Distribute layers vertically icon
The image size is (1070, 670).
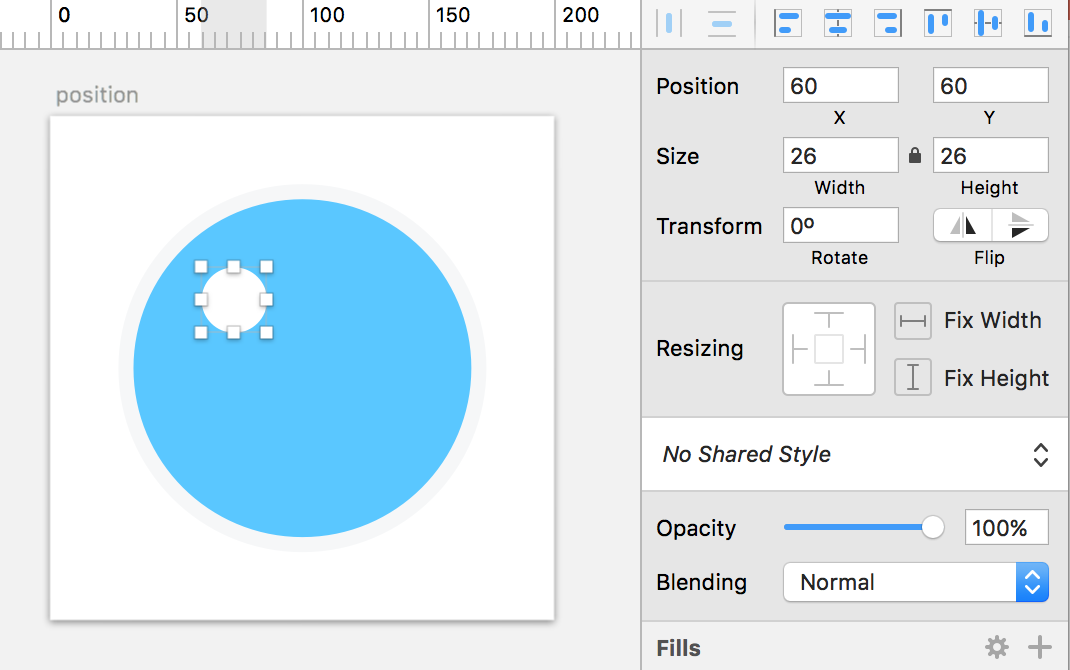[x=721, y=23]
